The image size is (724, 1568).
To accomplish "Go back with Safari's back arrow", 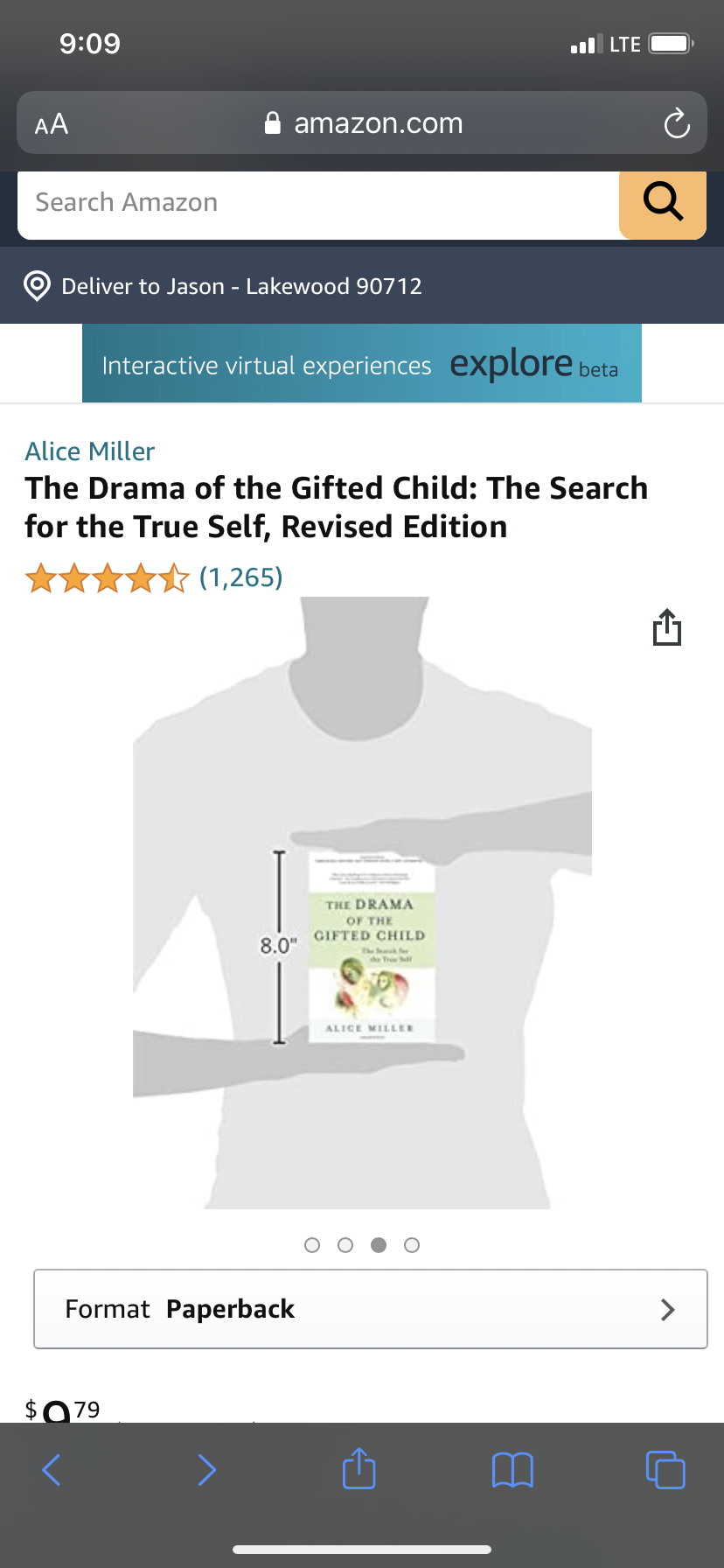I will [52, 1469].
